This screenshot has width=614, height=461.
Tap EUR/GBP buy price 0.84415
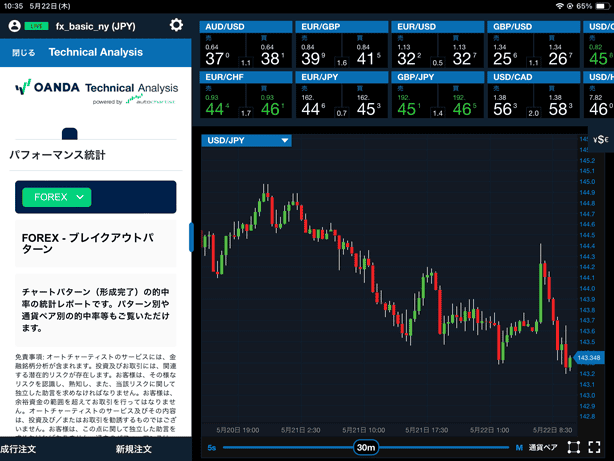tap(365, 51)
